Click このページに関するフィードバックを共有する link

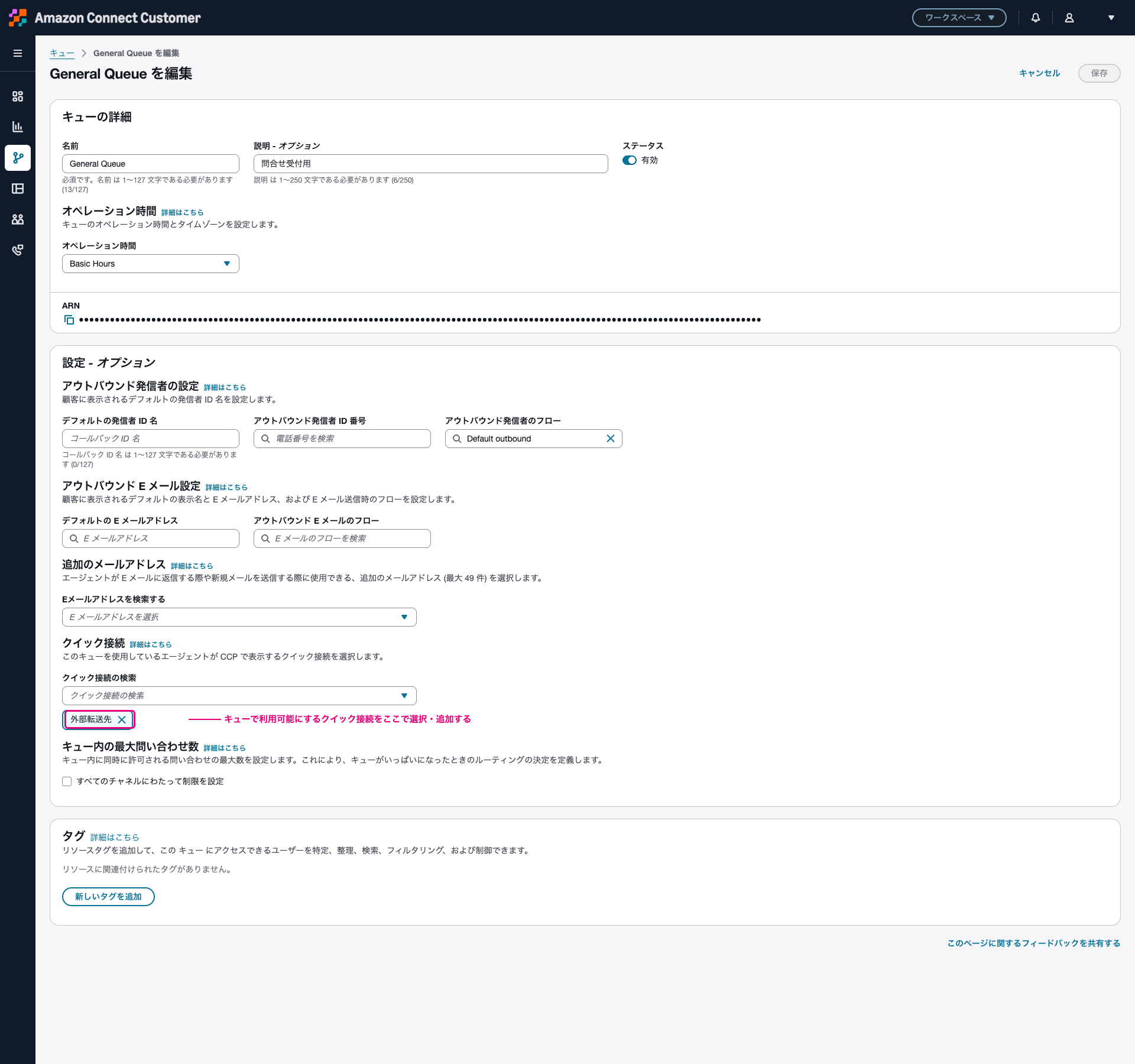pos(1034,943)
